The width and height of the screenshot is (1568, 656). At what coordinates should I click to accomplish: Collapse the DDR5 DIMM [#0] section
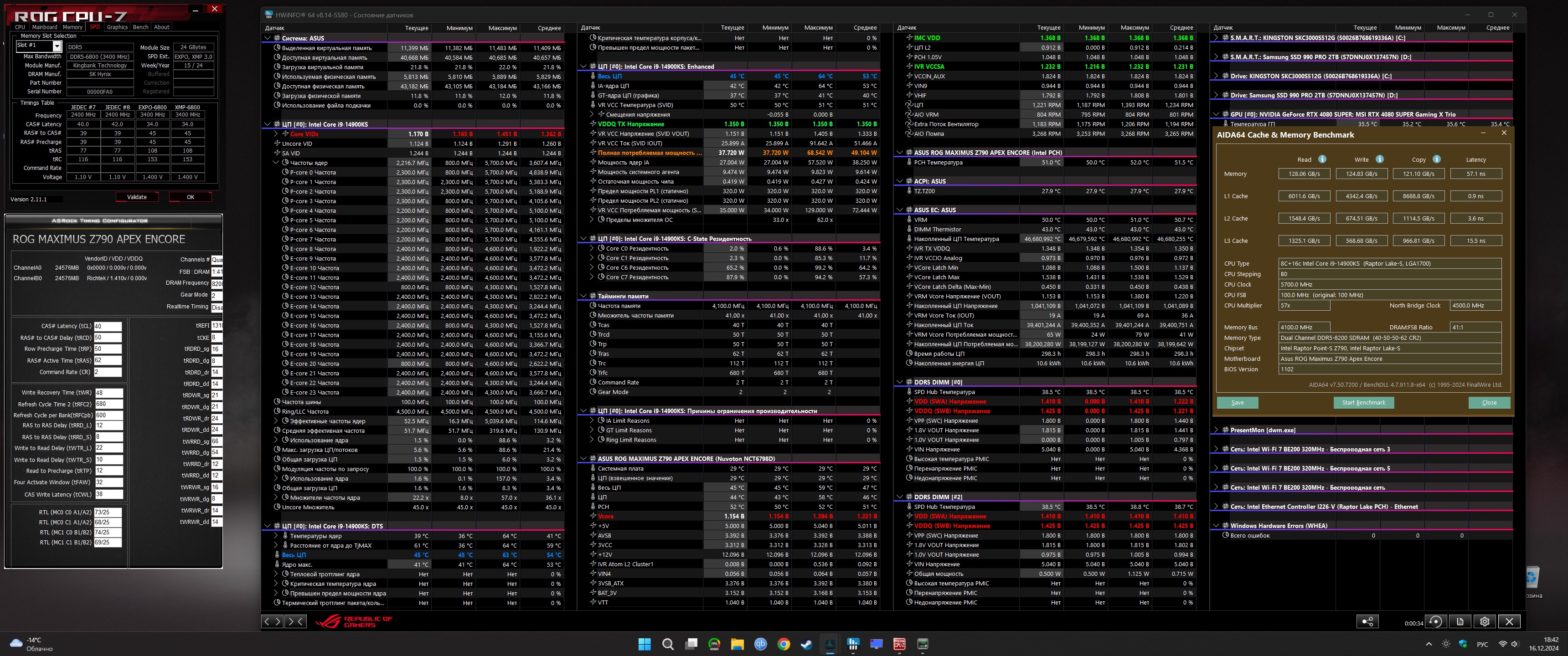coord(900,382)
